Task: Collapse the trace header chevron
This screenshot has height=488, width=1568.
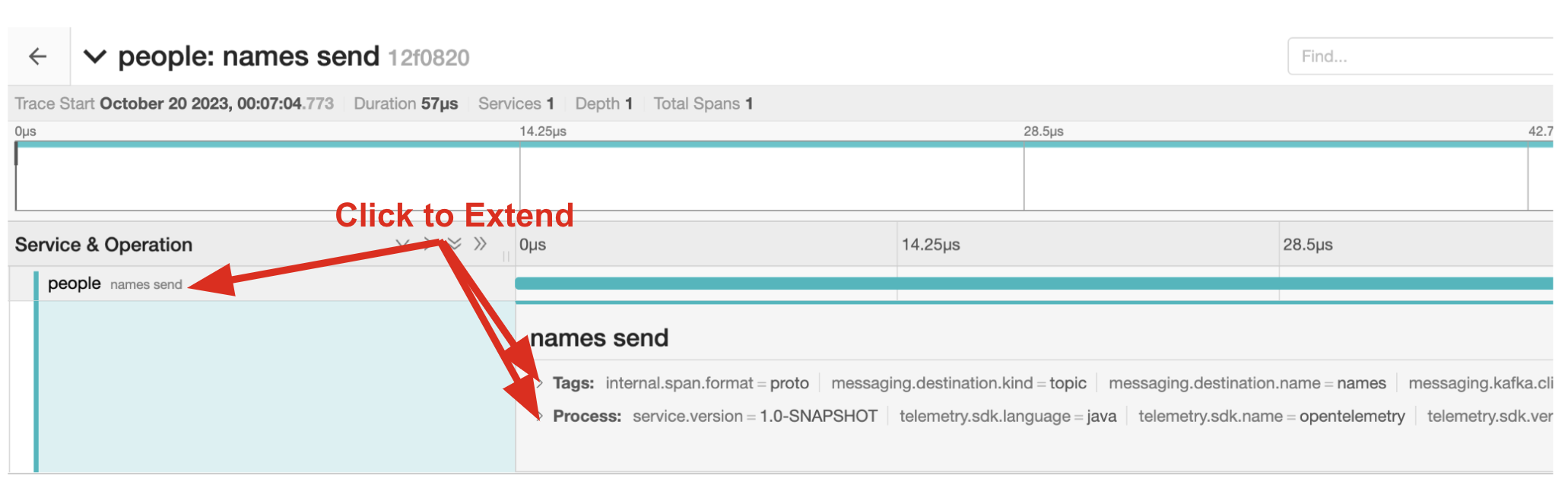Action: pos(94,56)
